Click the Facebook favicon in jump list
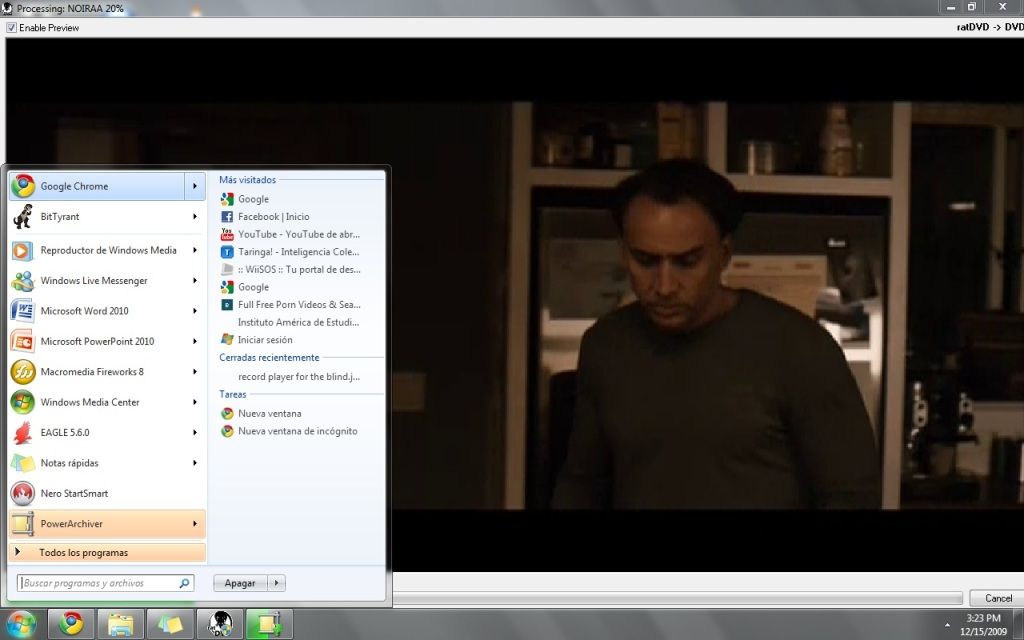The image size is (1024, 640). click(227, 217)
